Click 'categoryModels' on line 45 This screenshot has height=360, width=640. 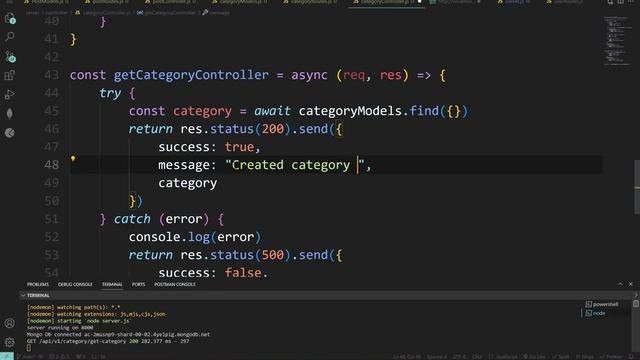pos(350,111)
